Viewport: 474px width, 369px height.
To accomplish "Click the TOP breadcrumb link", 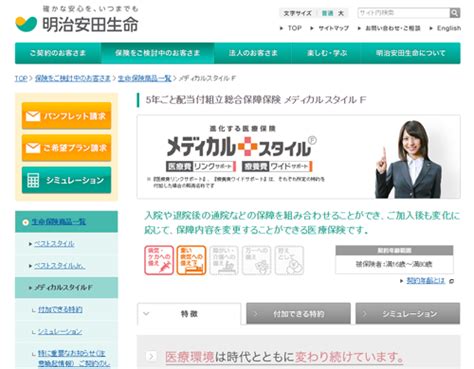I will (21, 78).
